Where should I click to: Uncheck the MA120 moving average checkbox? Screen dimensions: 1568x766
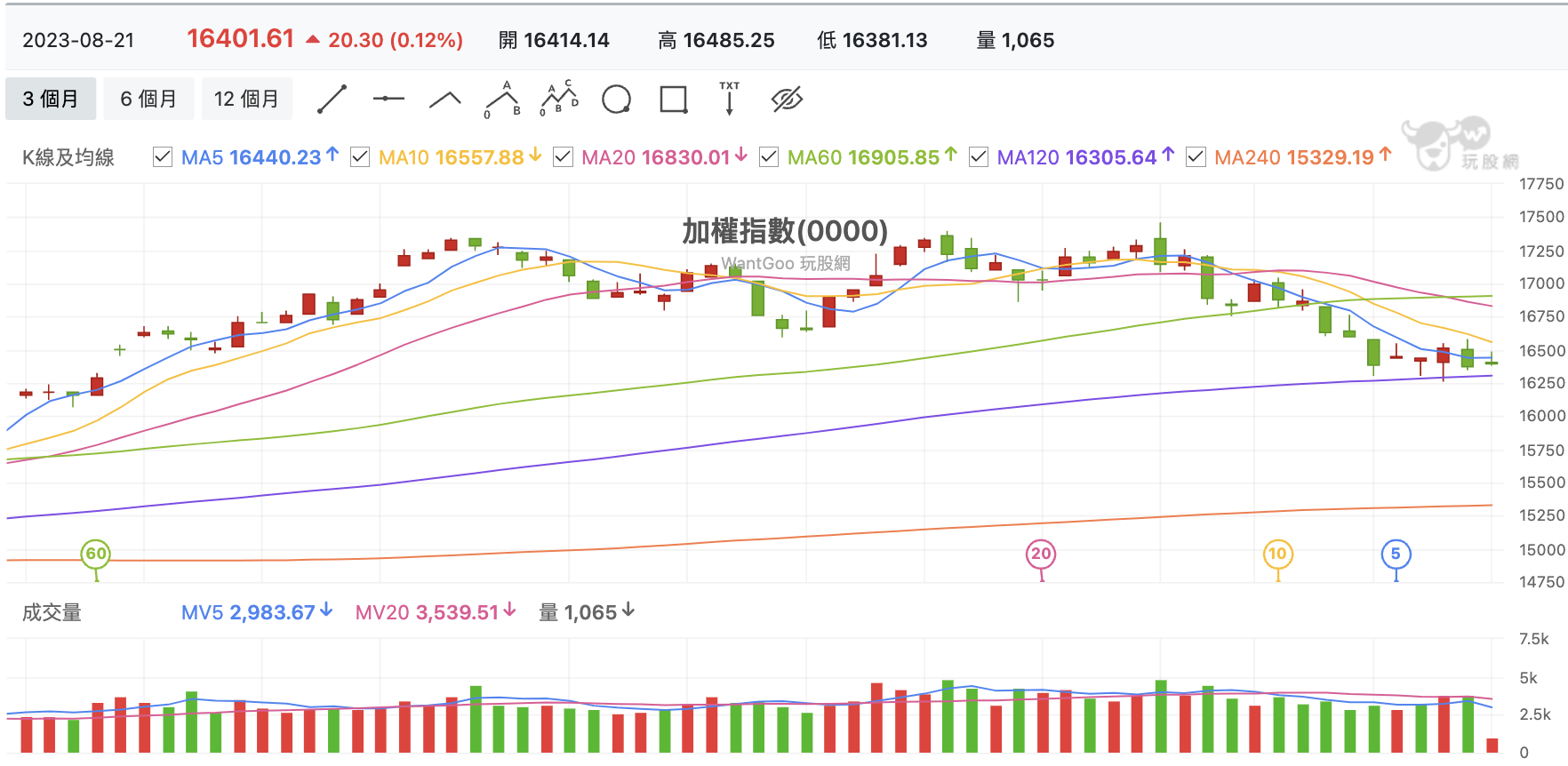[x=979, y=157]
